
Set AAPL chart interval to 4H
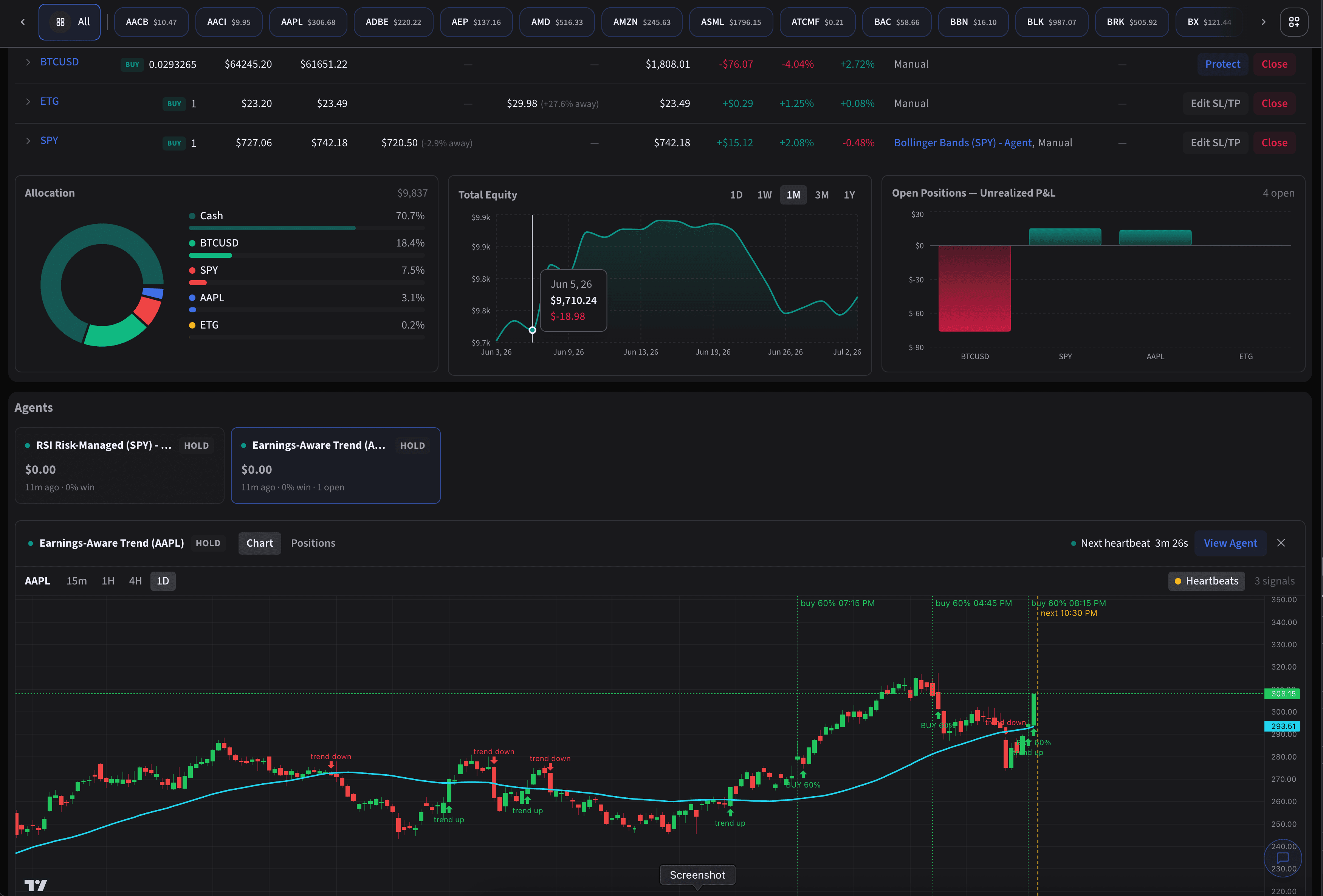(135, 581)
